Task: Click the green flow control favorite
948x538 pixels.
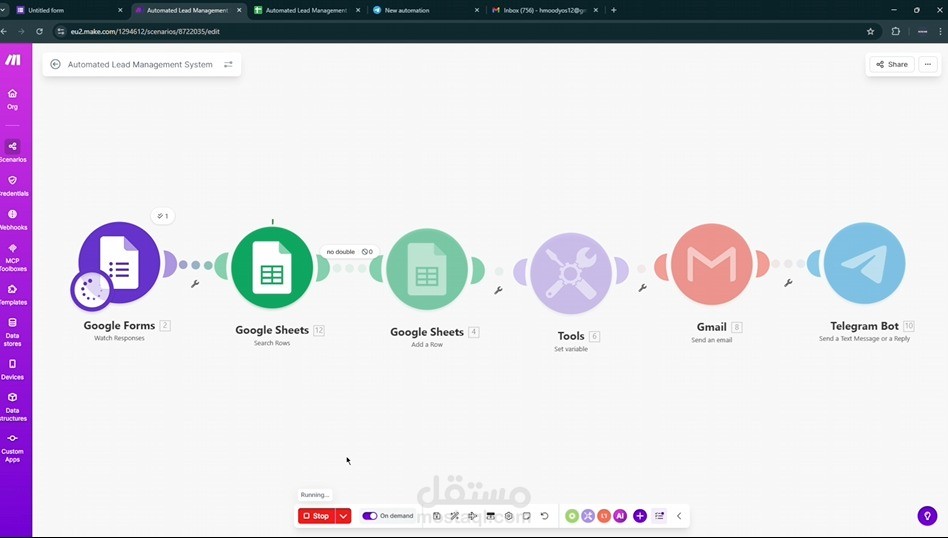Action: tap(572, 516)
